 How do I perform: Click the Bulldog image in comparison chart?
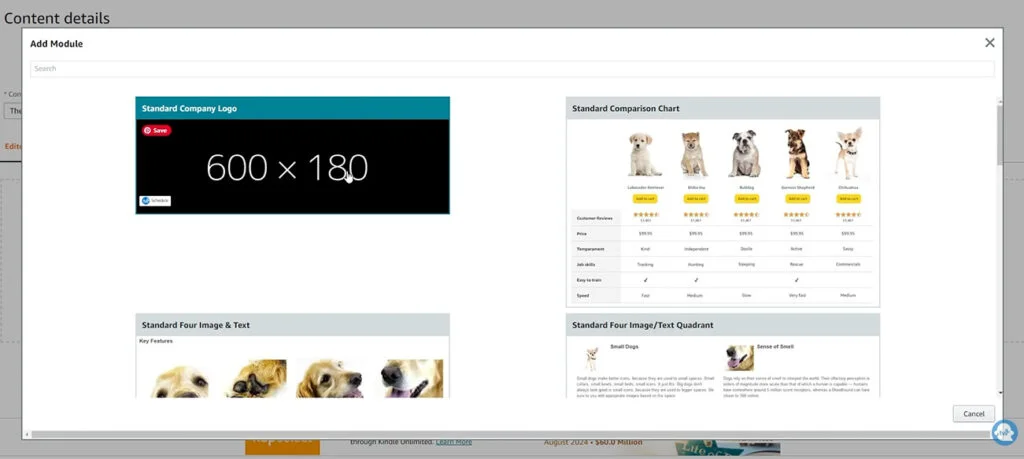click(x=745, y=154)
